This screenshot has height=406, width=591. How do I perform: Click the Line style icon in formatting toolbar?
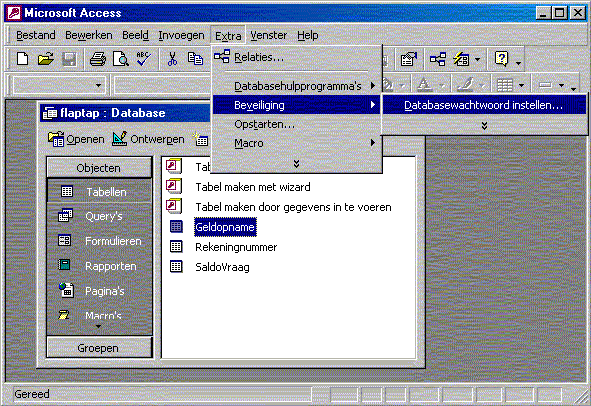(545, 85)
